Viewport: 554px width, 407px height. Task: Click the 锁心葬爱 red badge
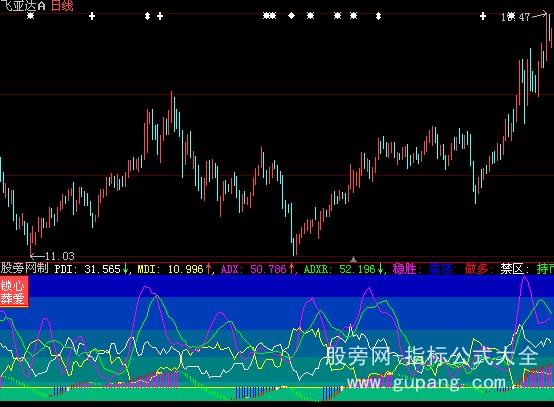point(14,291)
